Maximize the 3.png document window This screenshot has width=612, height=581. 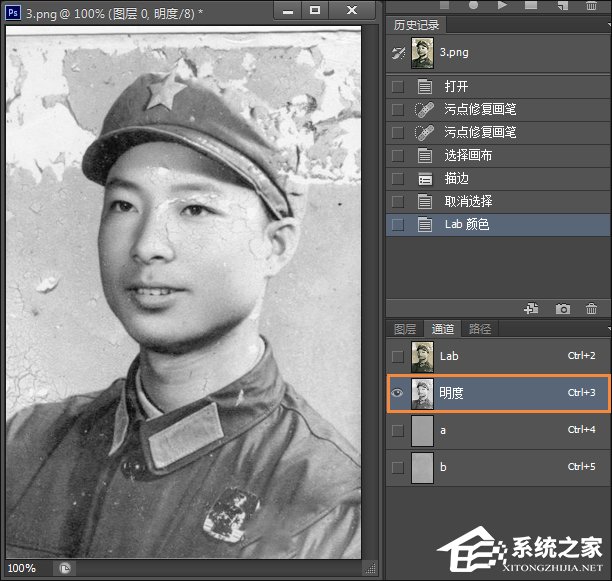[315, 11]
